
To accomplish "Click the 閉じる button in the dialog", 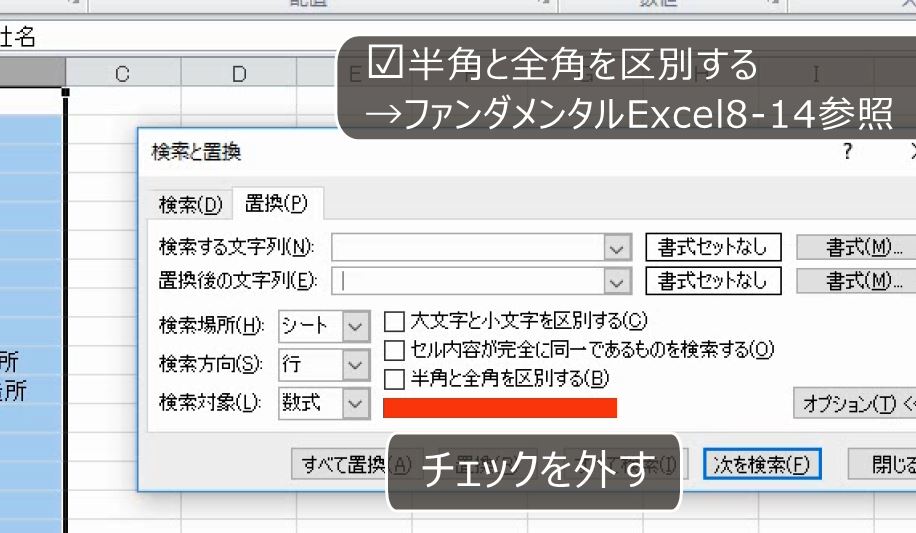I will click(882, 464).
